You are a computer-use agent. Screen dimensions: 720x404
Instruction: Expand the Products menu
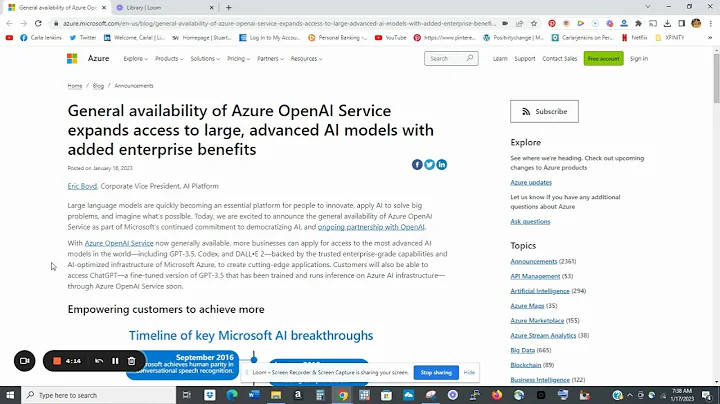tap(169, 59)
